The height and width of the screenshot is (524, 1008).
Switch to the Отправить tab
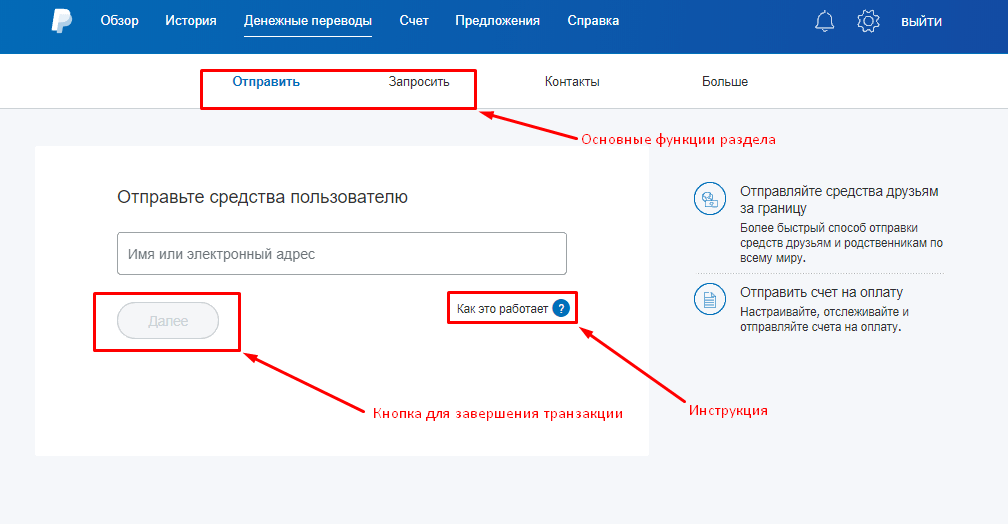pos(266,82)
